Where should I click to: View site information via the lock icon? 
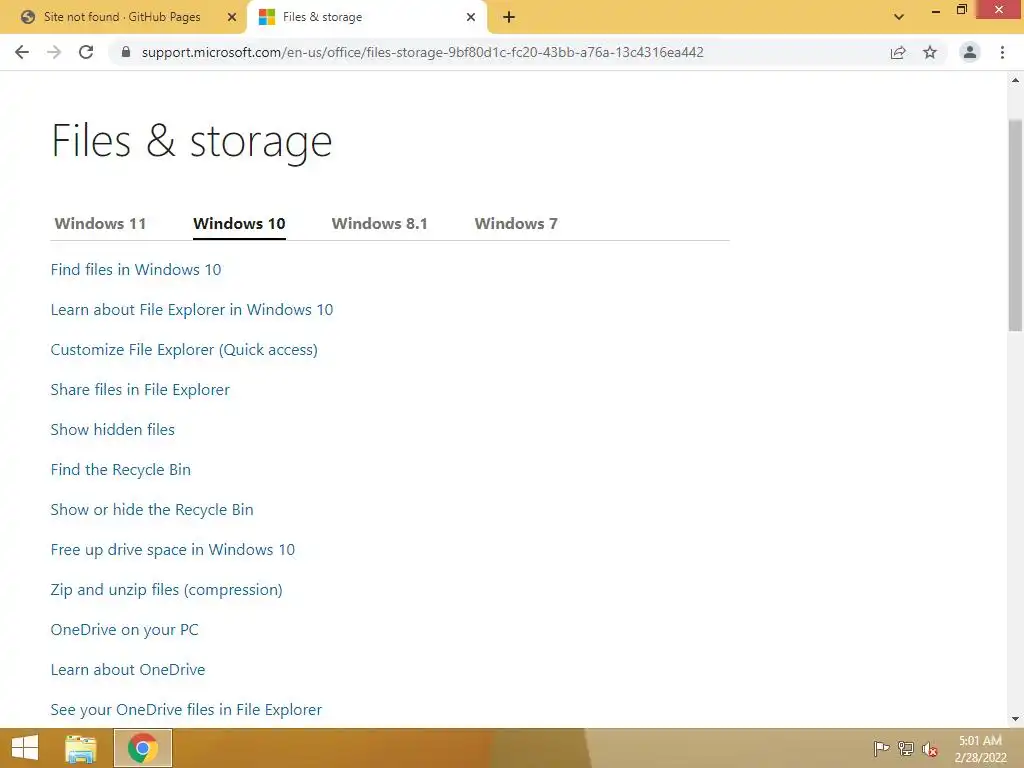126,52
